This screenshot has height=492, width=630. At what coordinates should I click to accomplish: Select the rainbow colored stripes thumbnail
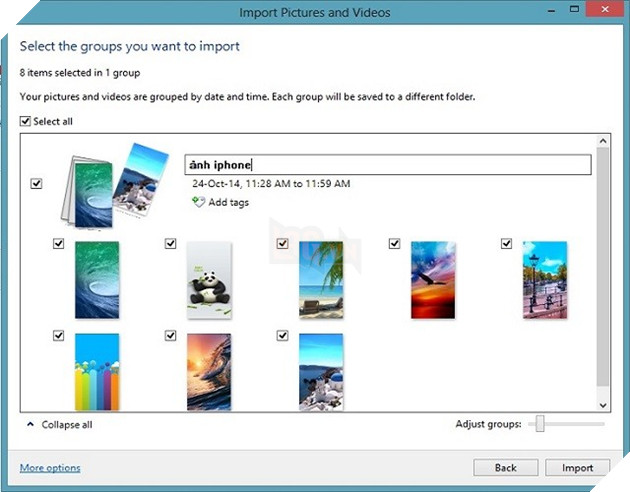click(x=96, y=371)
